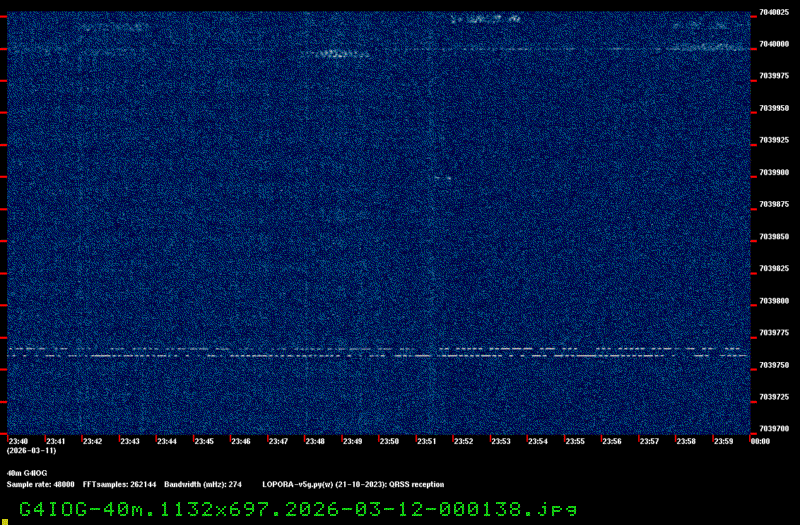
Task: Click the 7040000 frequency label
Action: (x=774, y=44)
